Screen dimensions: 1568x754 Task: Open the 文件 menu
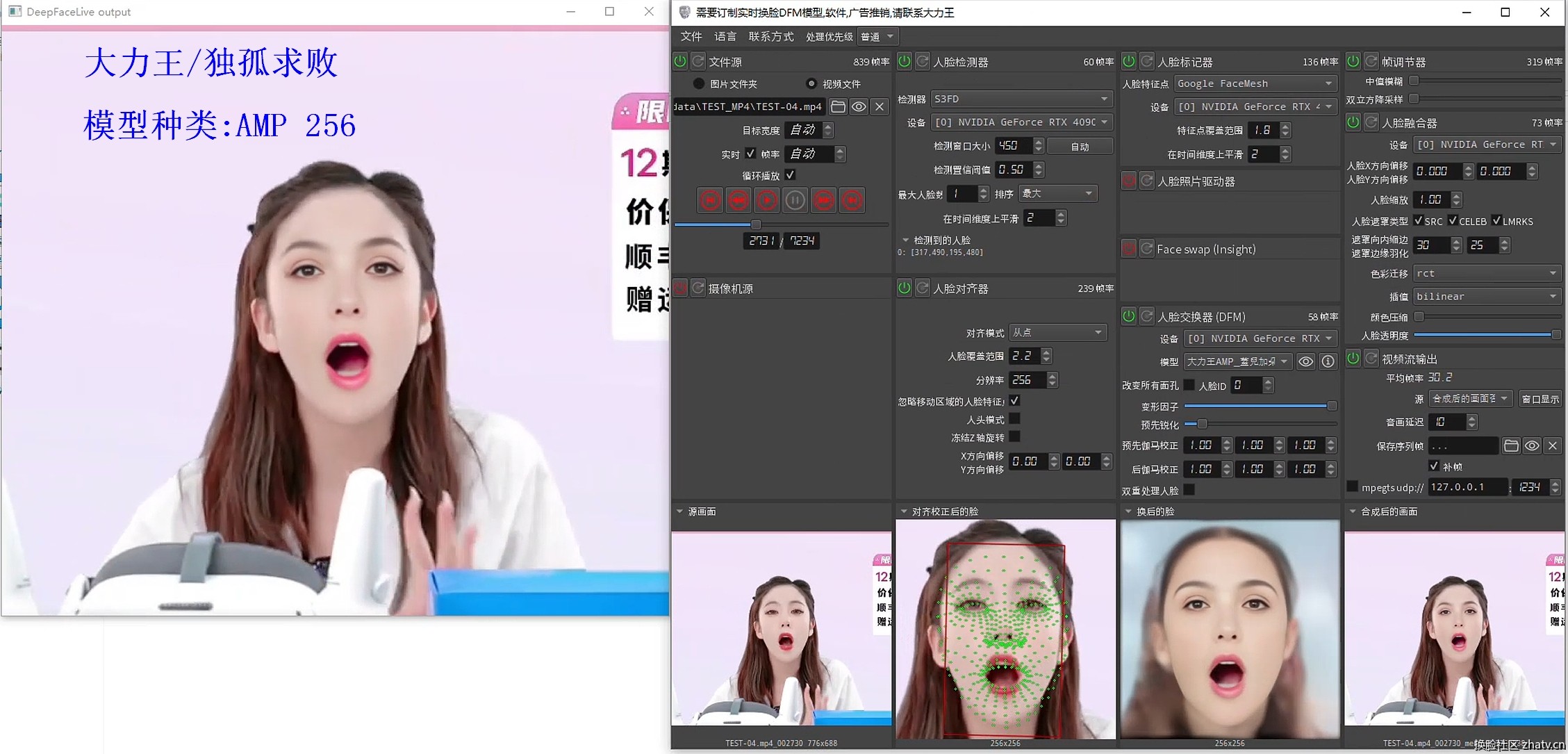(x=691, y=36)
